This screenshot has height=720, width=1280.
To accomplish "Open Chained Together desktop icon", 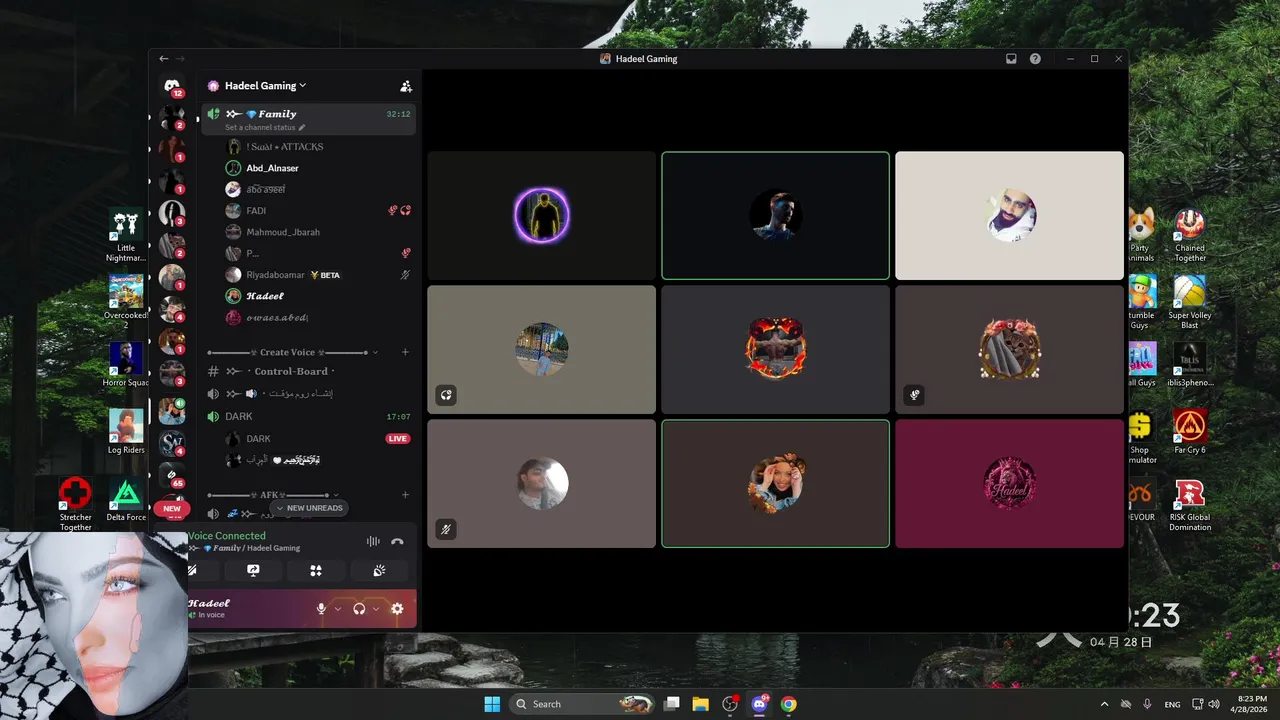I will coord(1190,236).
